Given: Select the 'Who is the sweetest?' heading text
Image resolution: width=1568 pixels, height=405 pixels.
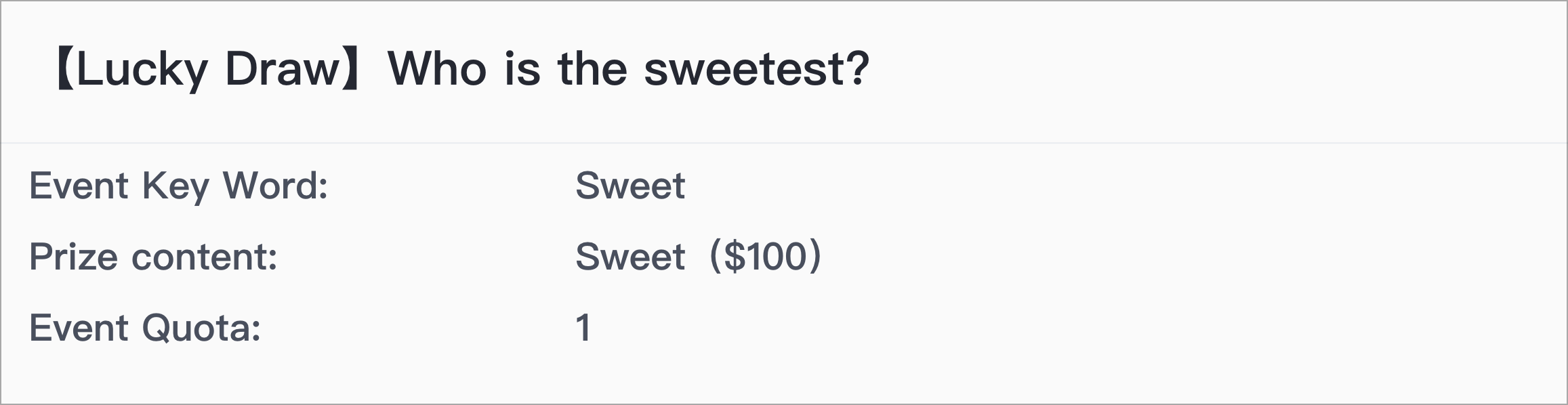Looking at the screenshot, I should (x=628, y=68).
